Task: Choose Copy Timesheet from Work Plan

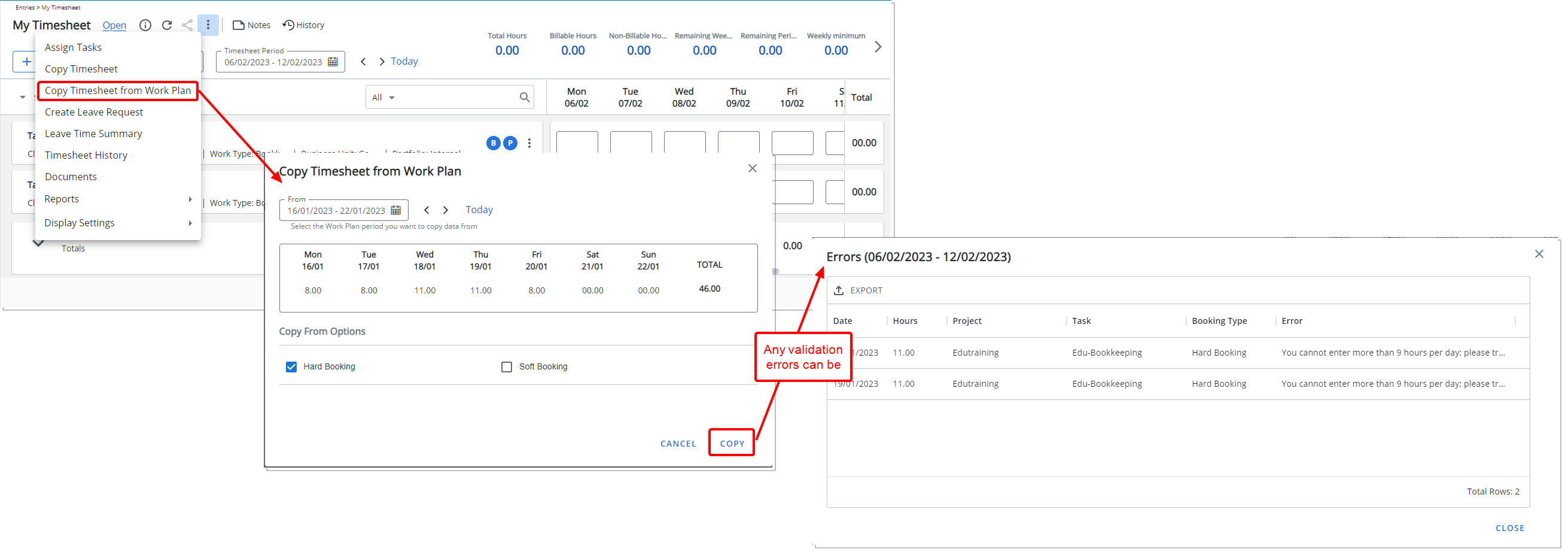Action: [117, 91]
